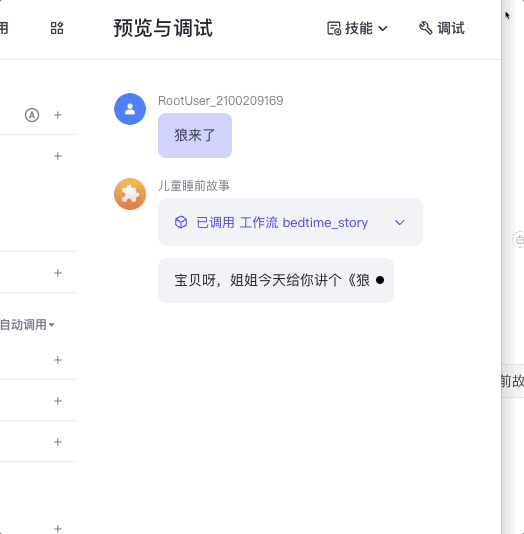Viewport: 524px width, 534px height.
Task: Open the 自动调用 dropdown
Action: (x=27, y=325)
